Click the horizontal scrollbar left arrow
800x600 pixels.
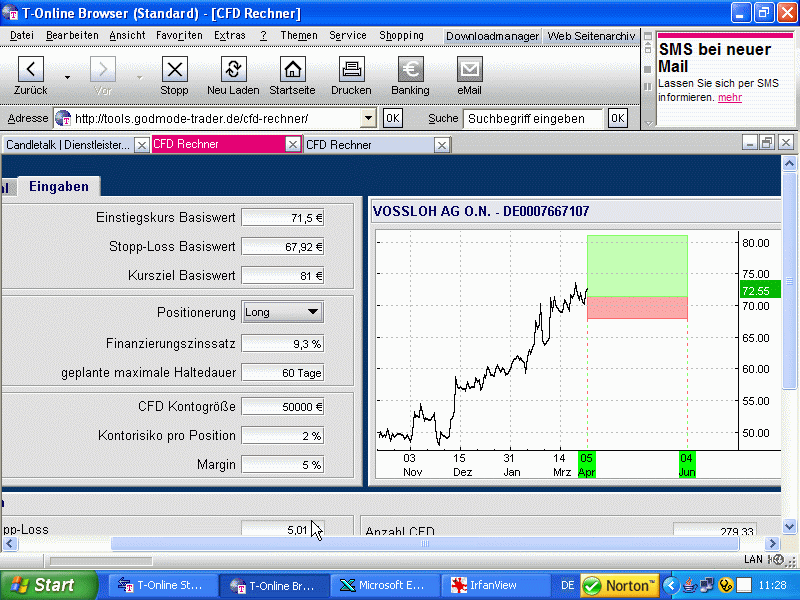[x=10, y=544]
